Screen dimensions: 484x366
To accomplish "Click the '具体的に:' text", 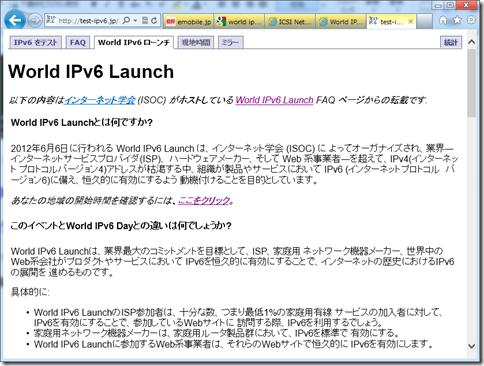I will pos(30,292).
